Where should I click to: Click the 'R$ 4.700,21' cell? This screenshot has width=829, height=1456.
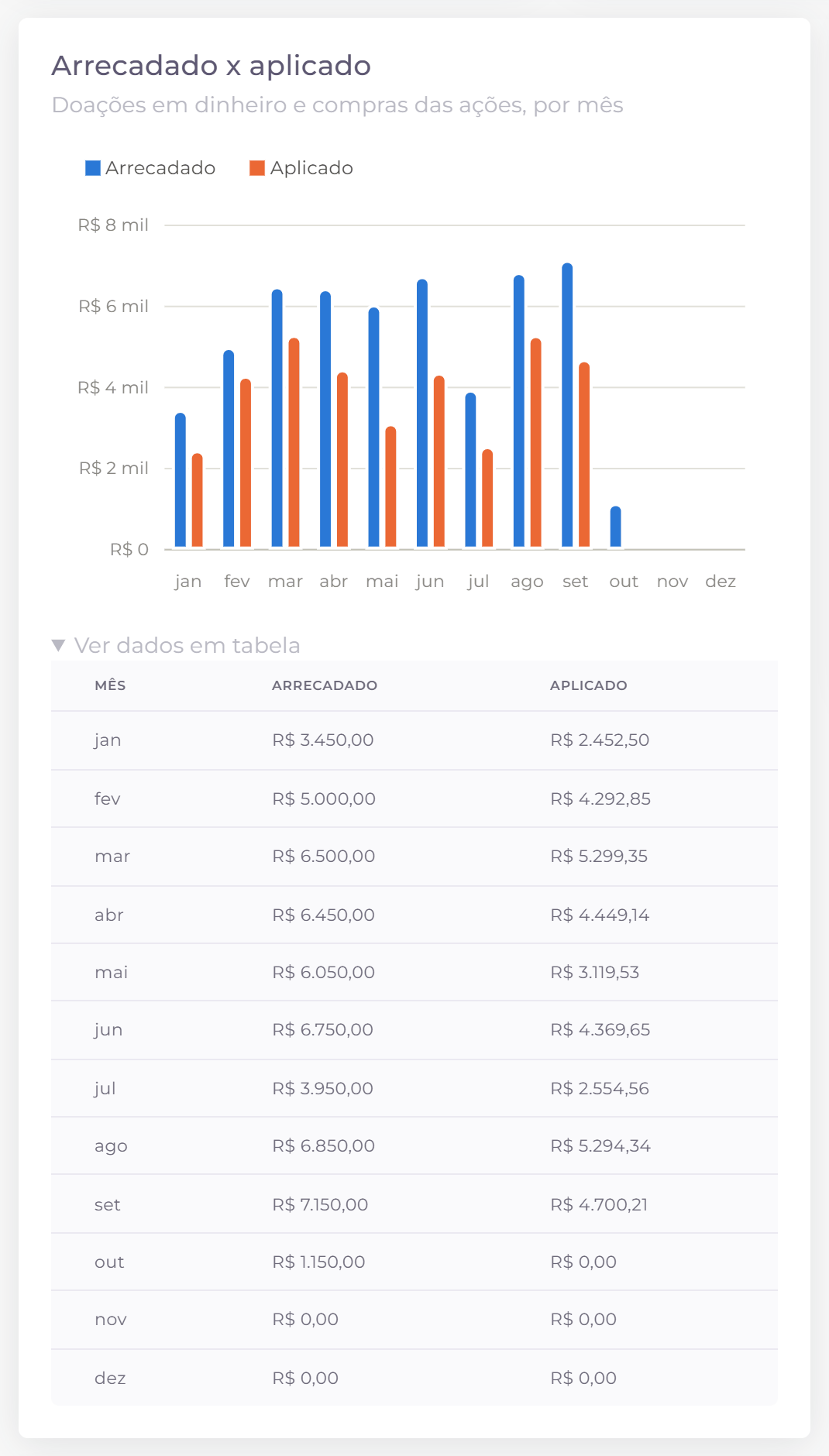pos(599,1204)
